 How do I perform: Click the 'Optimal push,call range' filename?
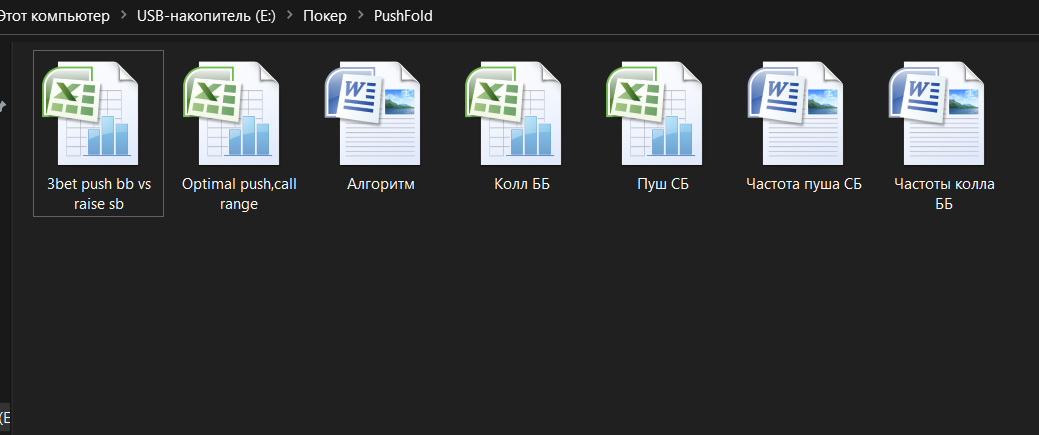pyautogui.click(x=239, y=194)
